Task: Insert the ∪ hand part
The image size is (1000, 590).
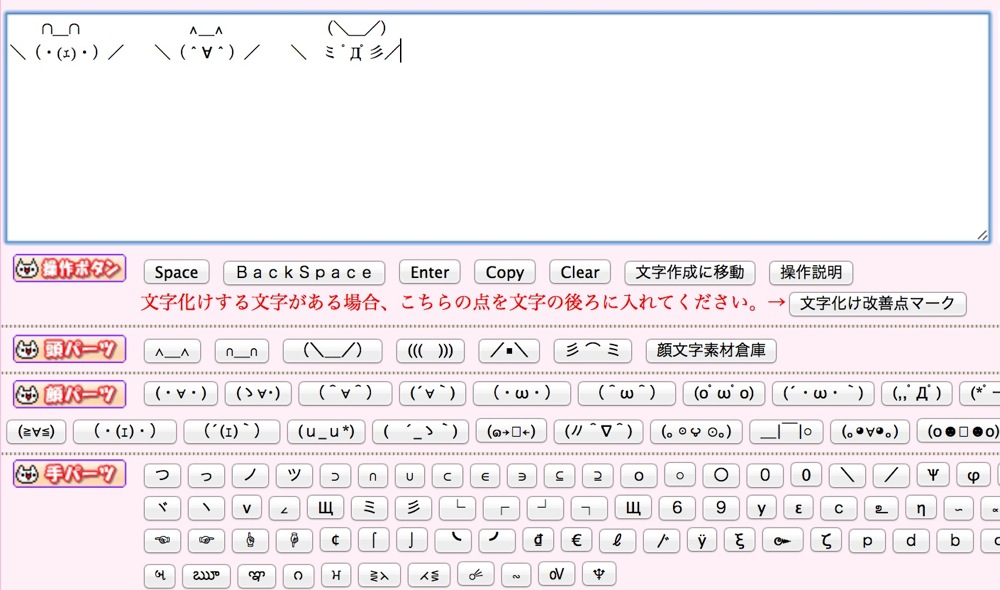Action: [x=409, y=476]
